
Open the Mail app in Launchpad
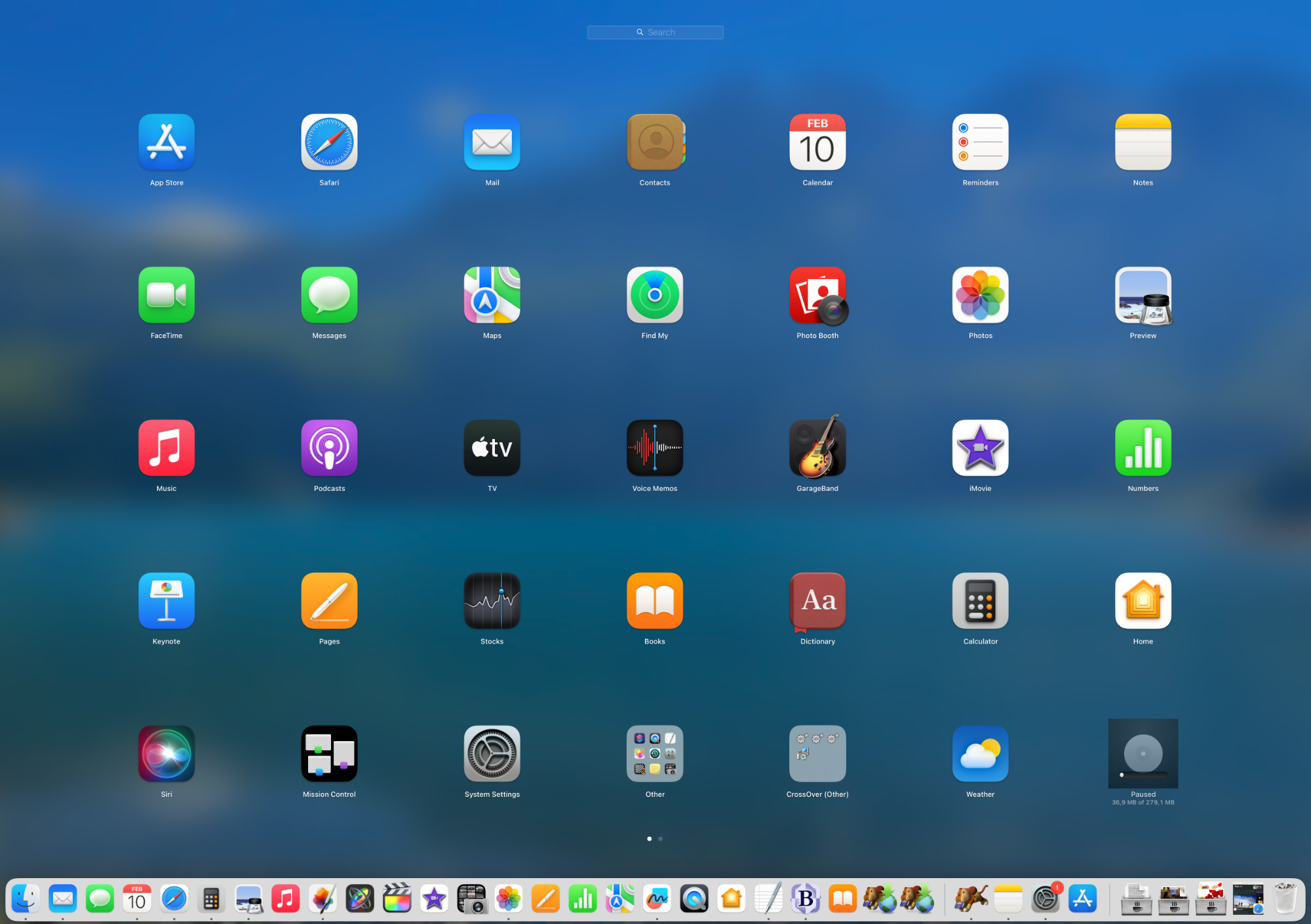492,142
